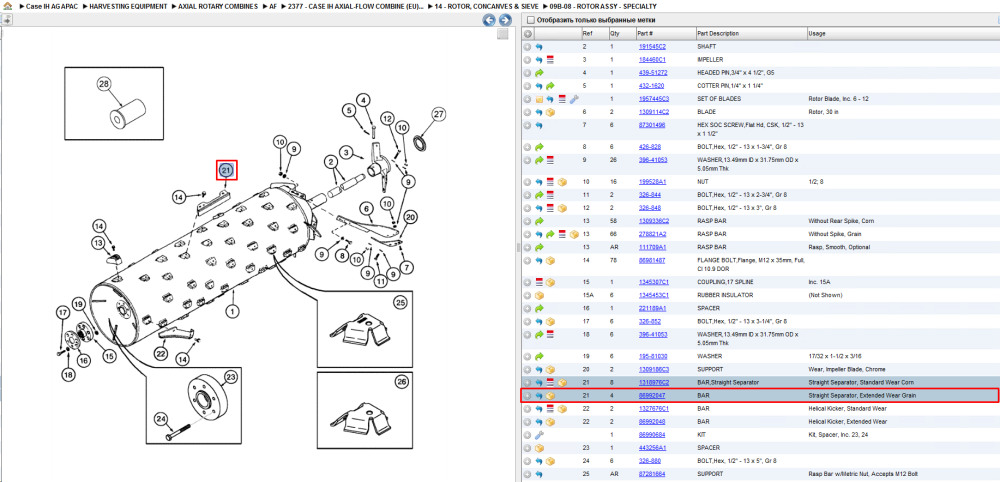Go to previous diagram with left arrow
This screenshot has width=1000, height=482.
(489, 20)
